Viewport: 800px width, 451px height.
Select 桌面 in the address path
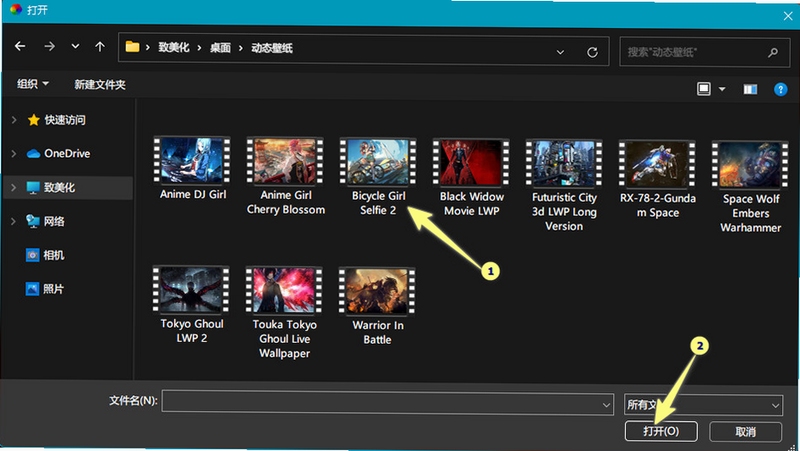click(x=220, y=48)
